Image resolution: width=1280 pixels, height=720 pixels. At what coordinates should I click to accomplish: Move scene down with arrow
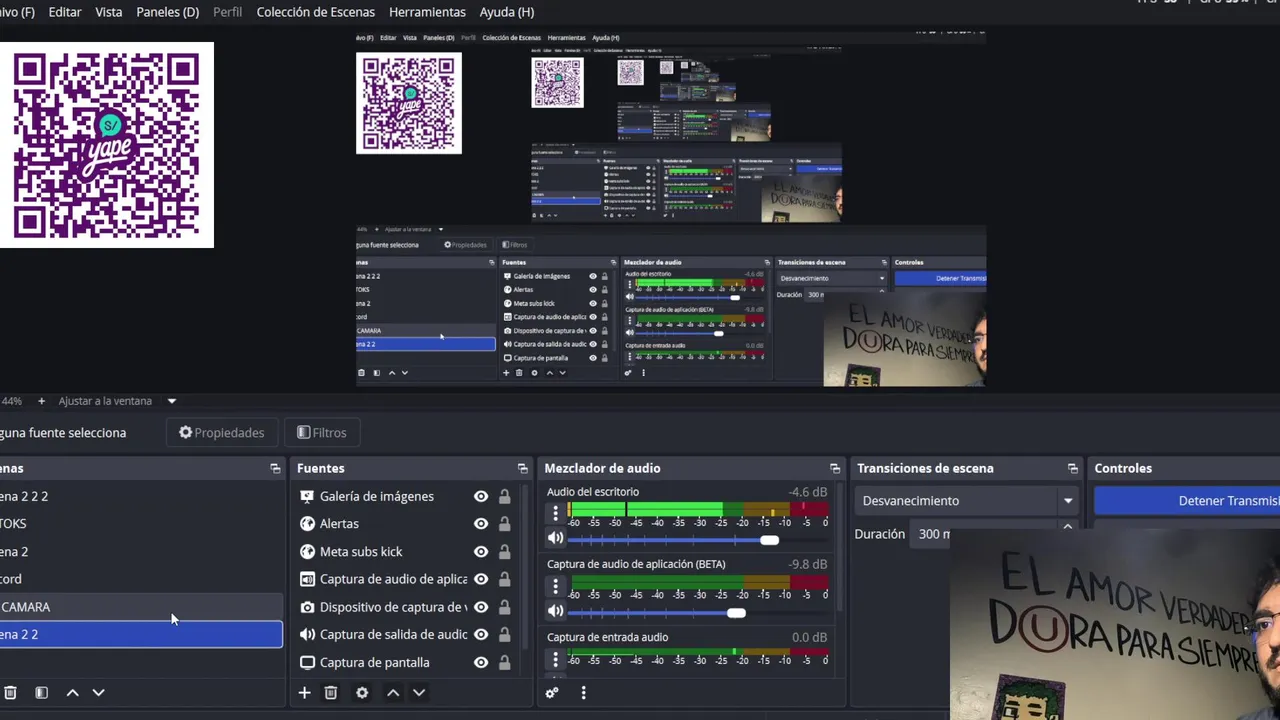click(x=98, y=692)
